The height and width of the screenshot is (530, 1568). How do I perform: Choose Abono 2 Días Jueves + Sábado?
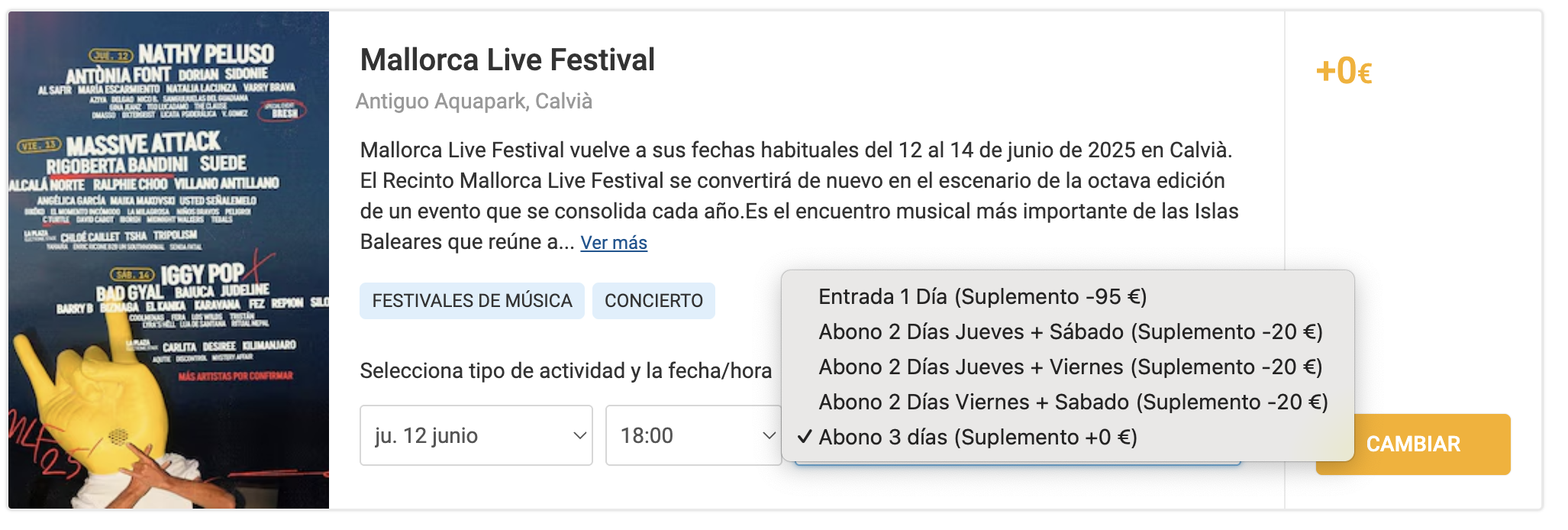1068,331
